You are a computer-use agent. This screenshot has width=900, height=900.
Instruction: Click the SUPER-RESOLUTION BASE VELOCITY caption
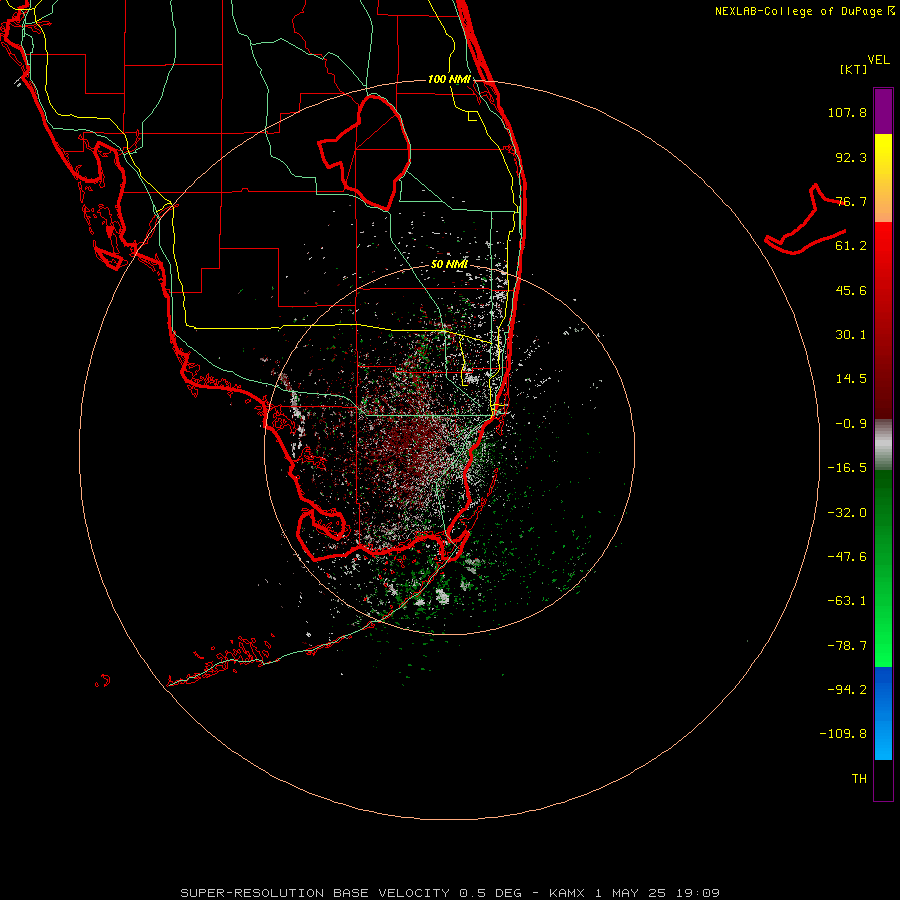(315, 893)
